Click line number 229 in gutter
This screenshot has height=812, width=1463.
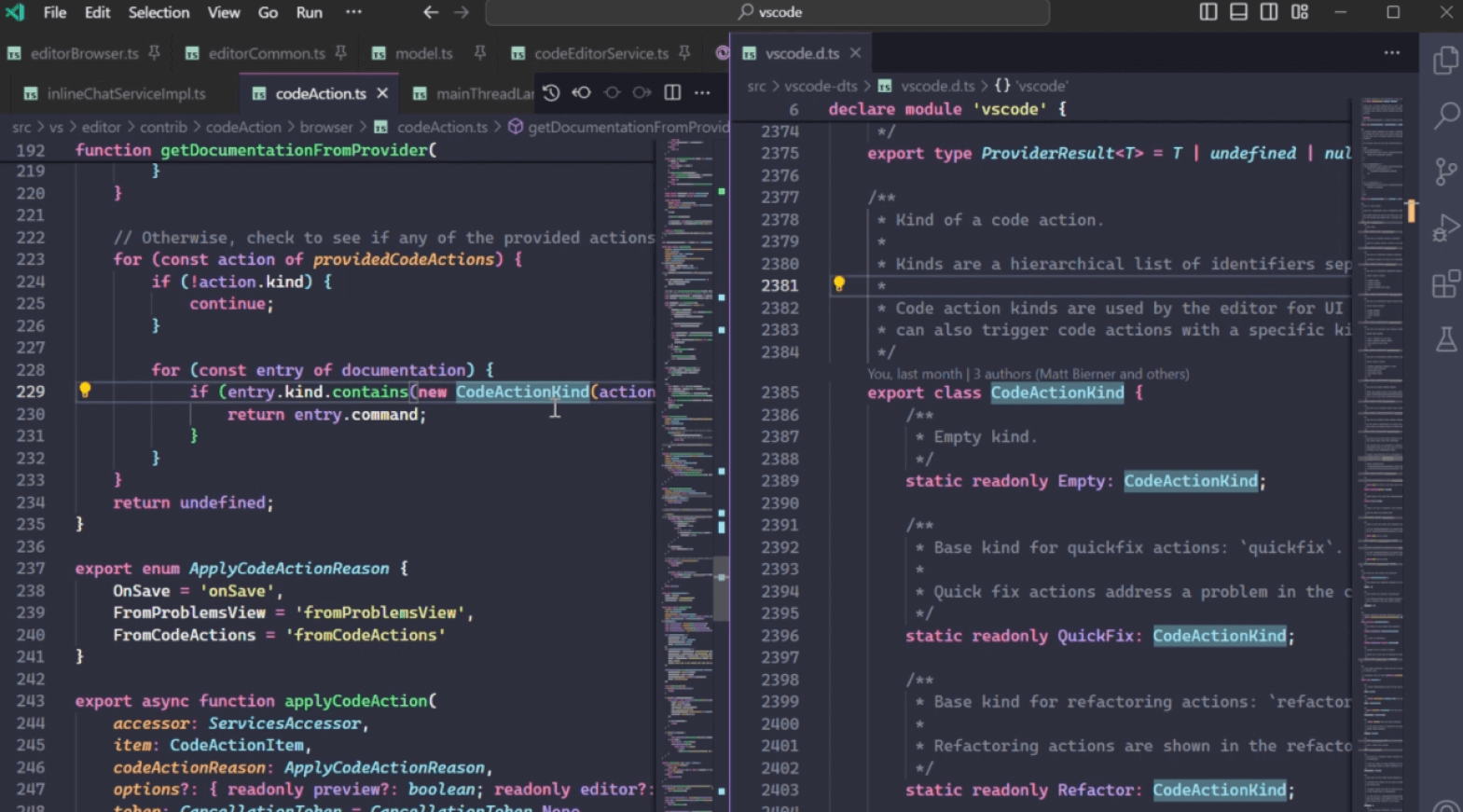(x=30, y=392)
